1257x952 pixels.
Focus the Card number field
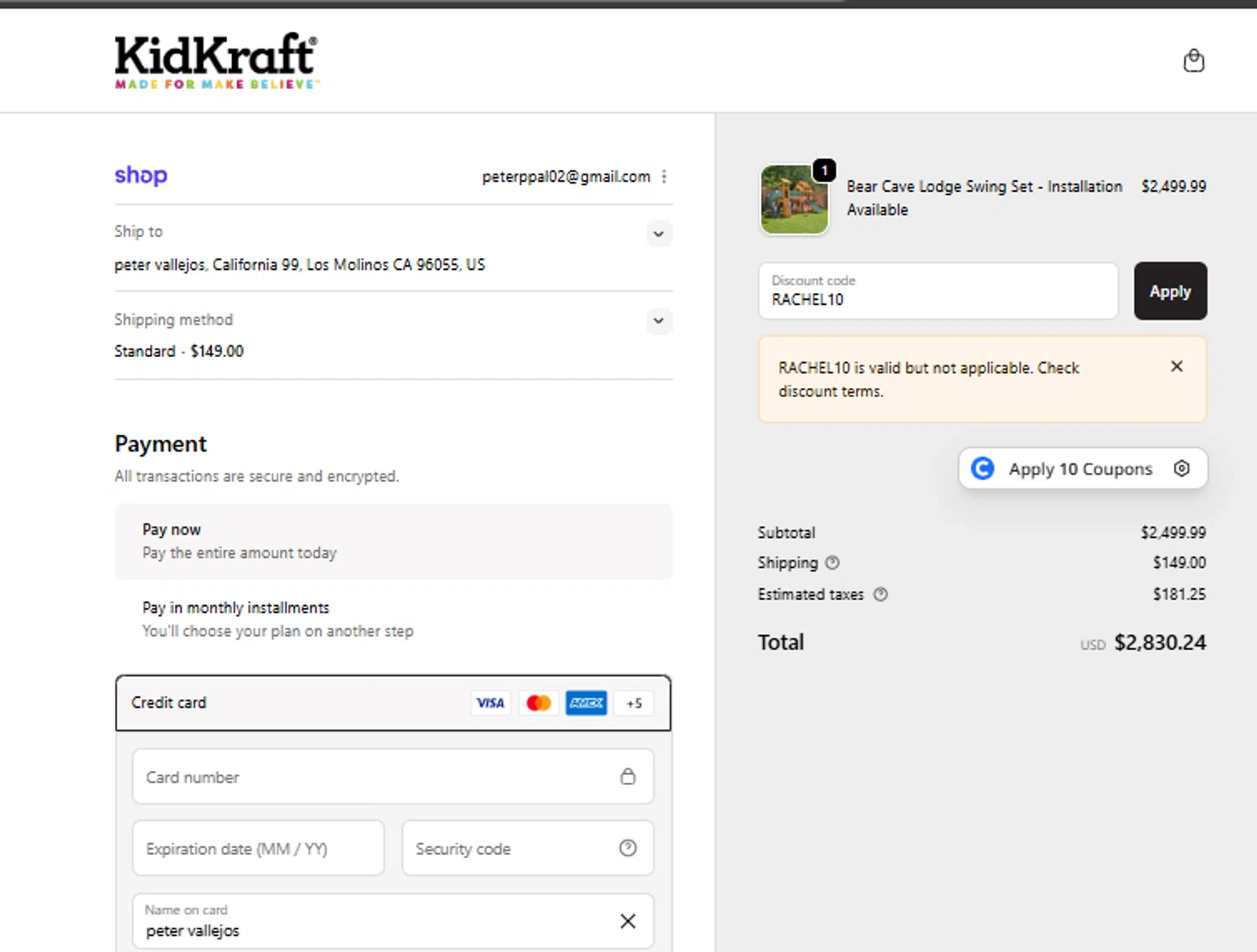click(393, 777)
